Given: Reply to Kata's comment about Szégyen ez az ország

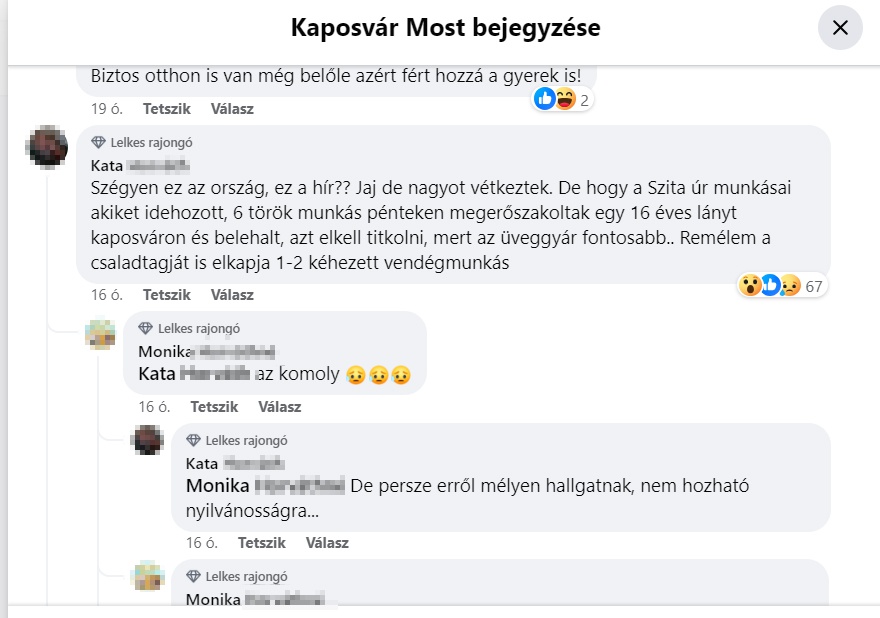Looking at the screenshot, I should 232,295.
